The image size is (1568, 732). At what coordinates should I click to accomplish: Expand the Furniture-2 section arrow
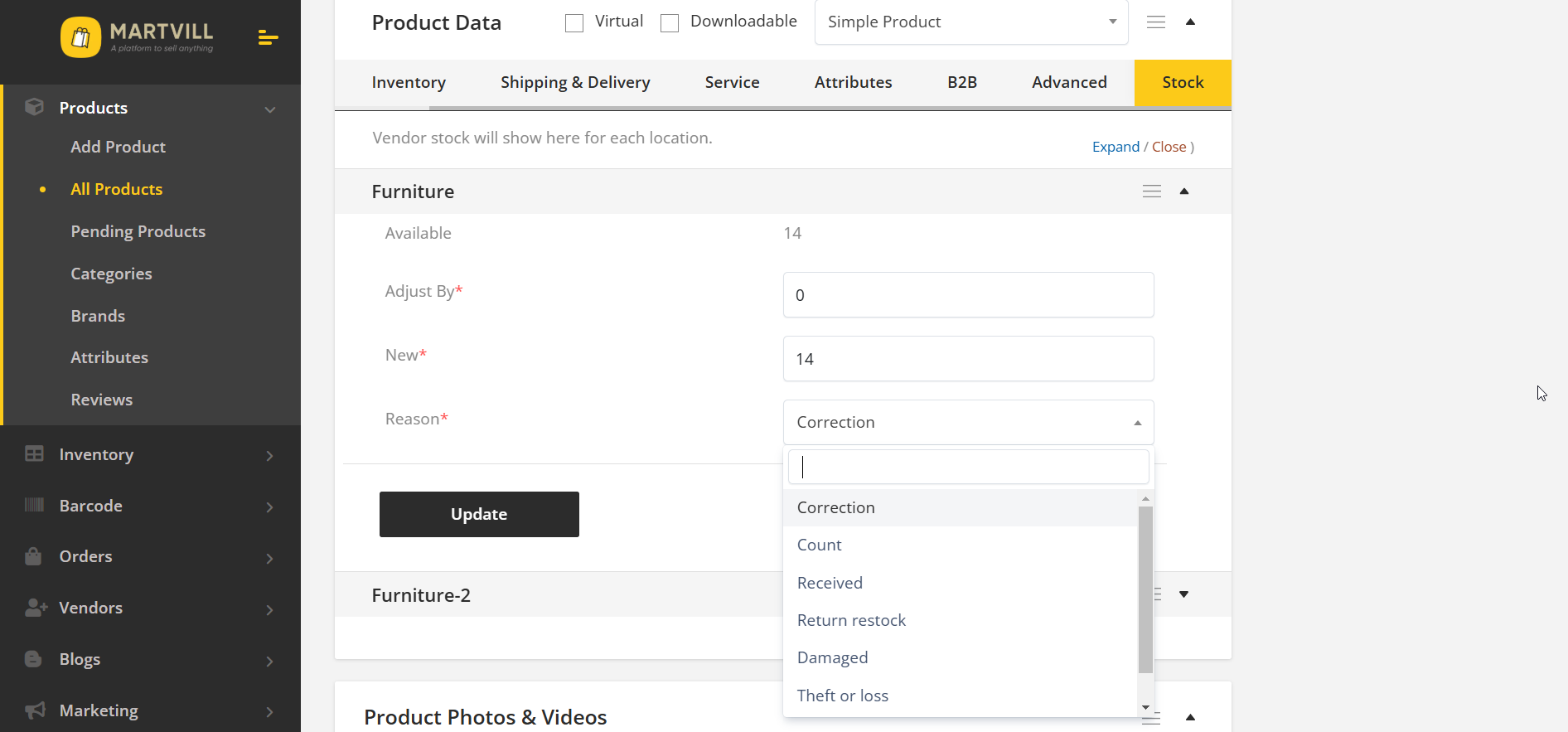pos(1183,594)
